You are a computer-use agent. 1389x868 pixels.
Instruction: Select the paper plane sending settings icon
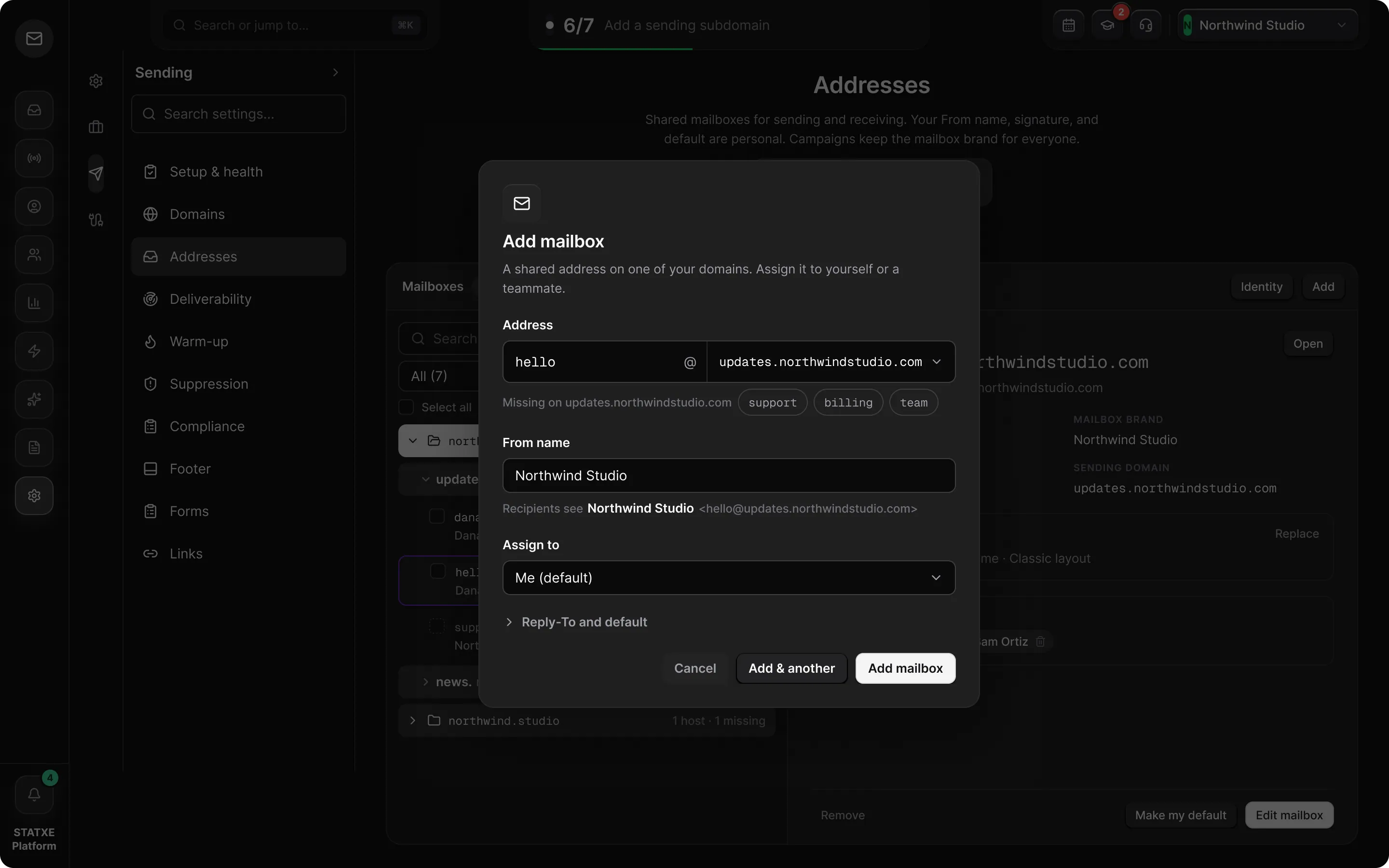96,174
